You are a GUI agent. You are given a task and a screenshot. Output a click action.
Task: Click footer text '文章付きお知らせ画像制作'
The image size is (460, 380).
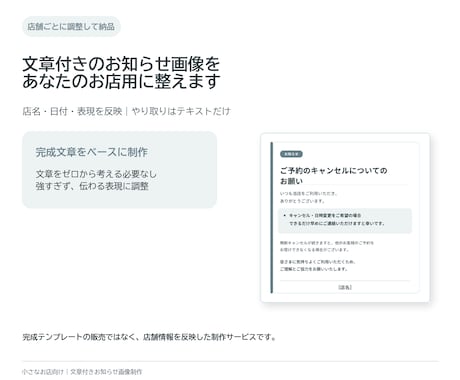(x=106, y=372)
